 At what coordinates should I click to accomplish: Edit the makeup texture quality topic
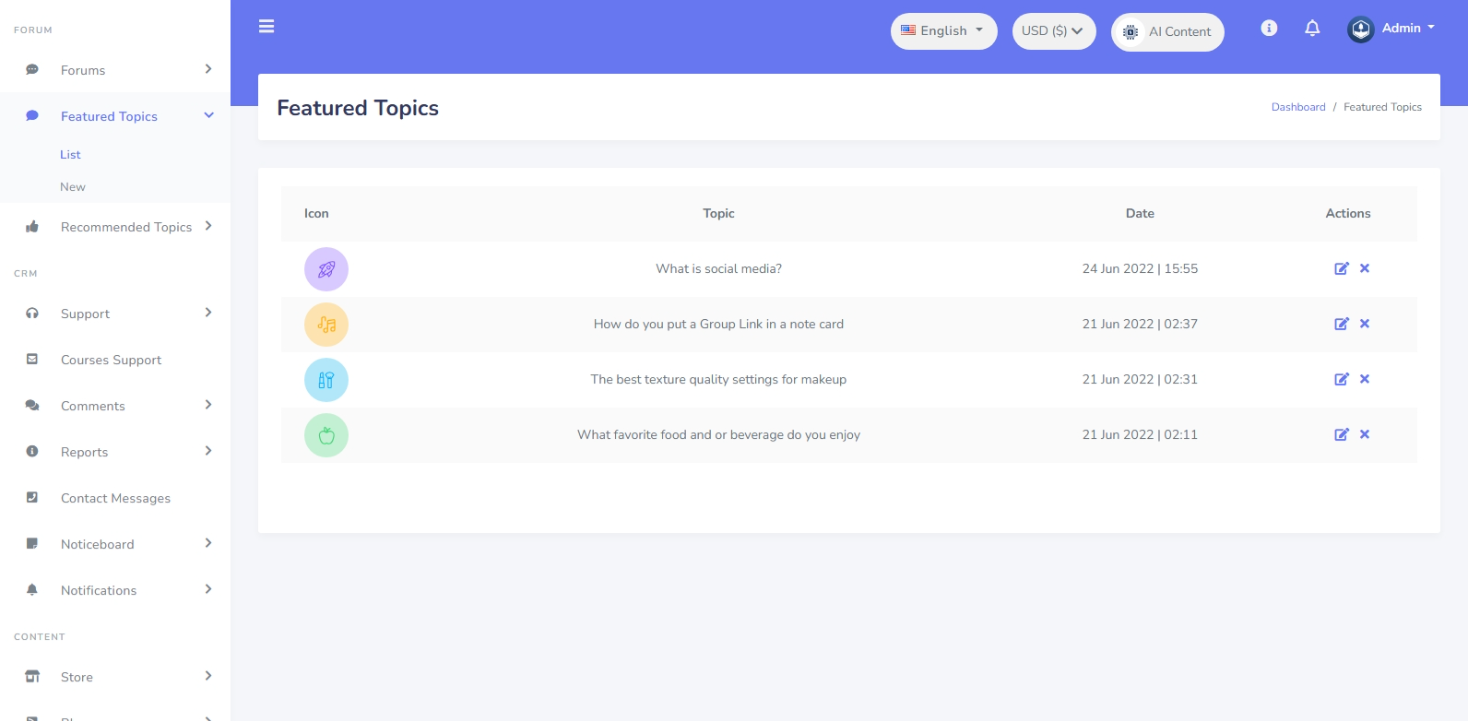pos(1341,378)
